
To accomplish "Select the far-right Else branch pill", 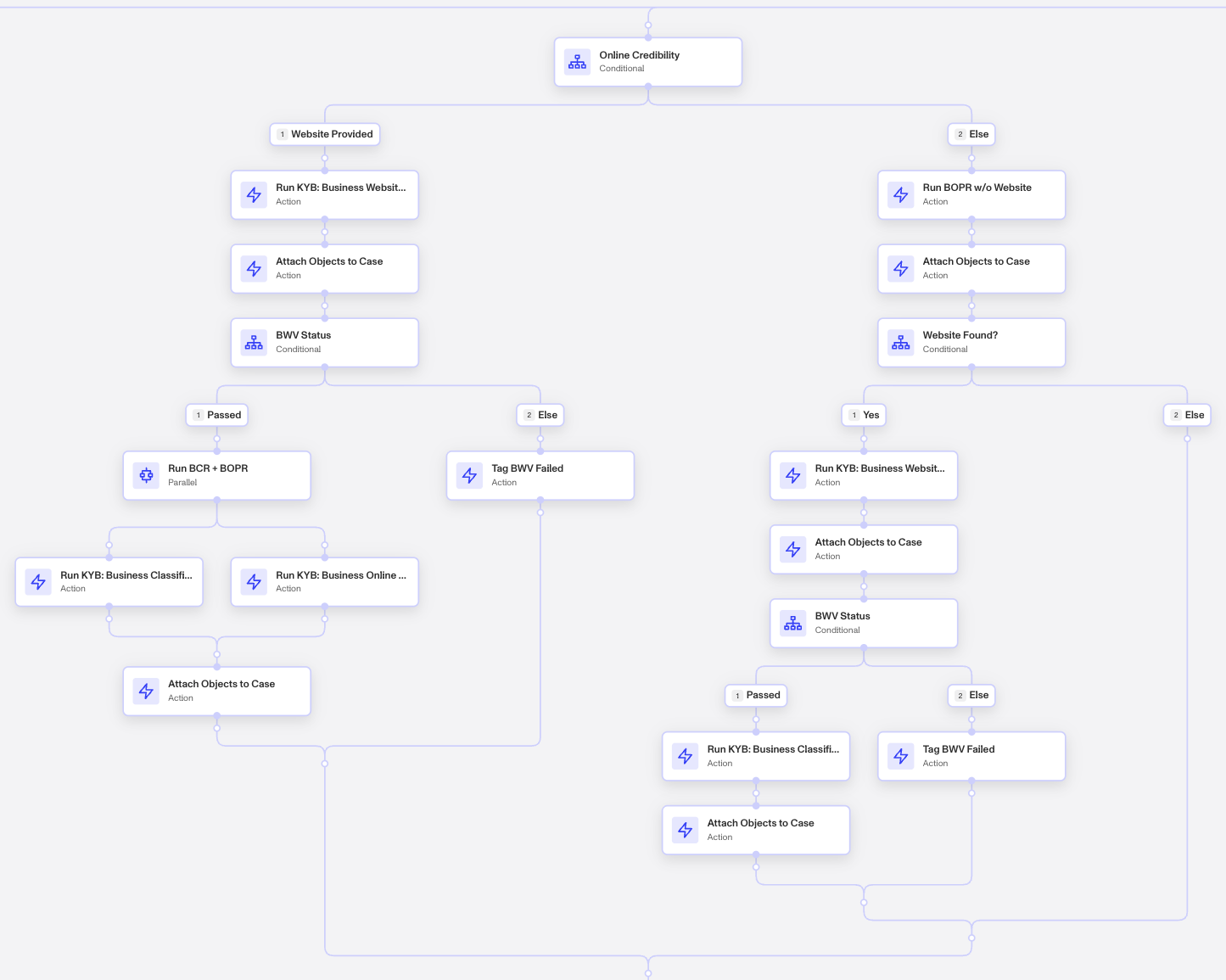I will [x=1186, y=415].
